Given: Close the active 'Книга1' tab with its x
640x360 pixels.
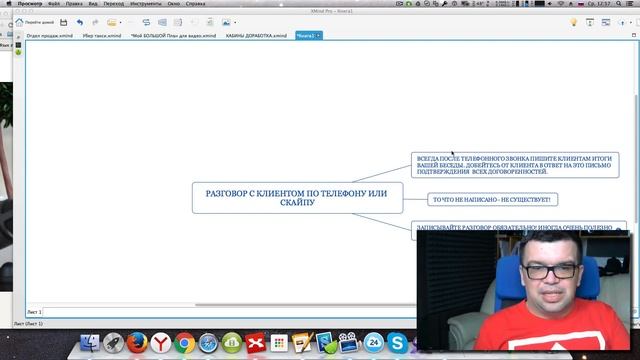Looking at the screenshot, I should coord(318,36).
